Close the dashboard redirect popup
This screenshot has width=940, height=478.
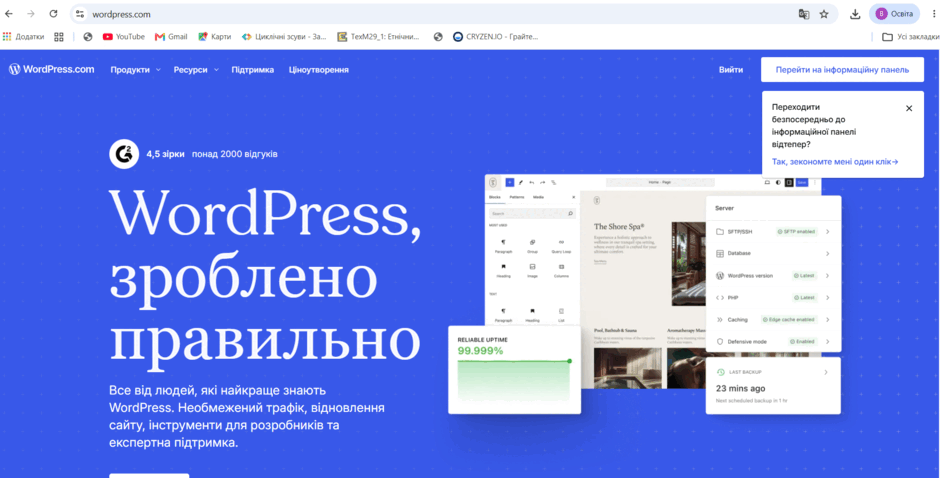(x=909, y=109)
